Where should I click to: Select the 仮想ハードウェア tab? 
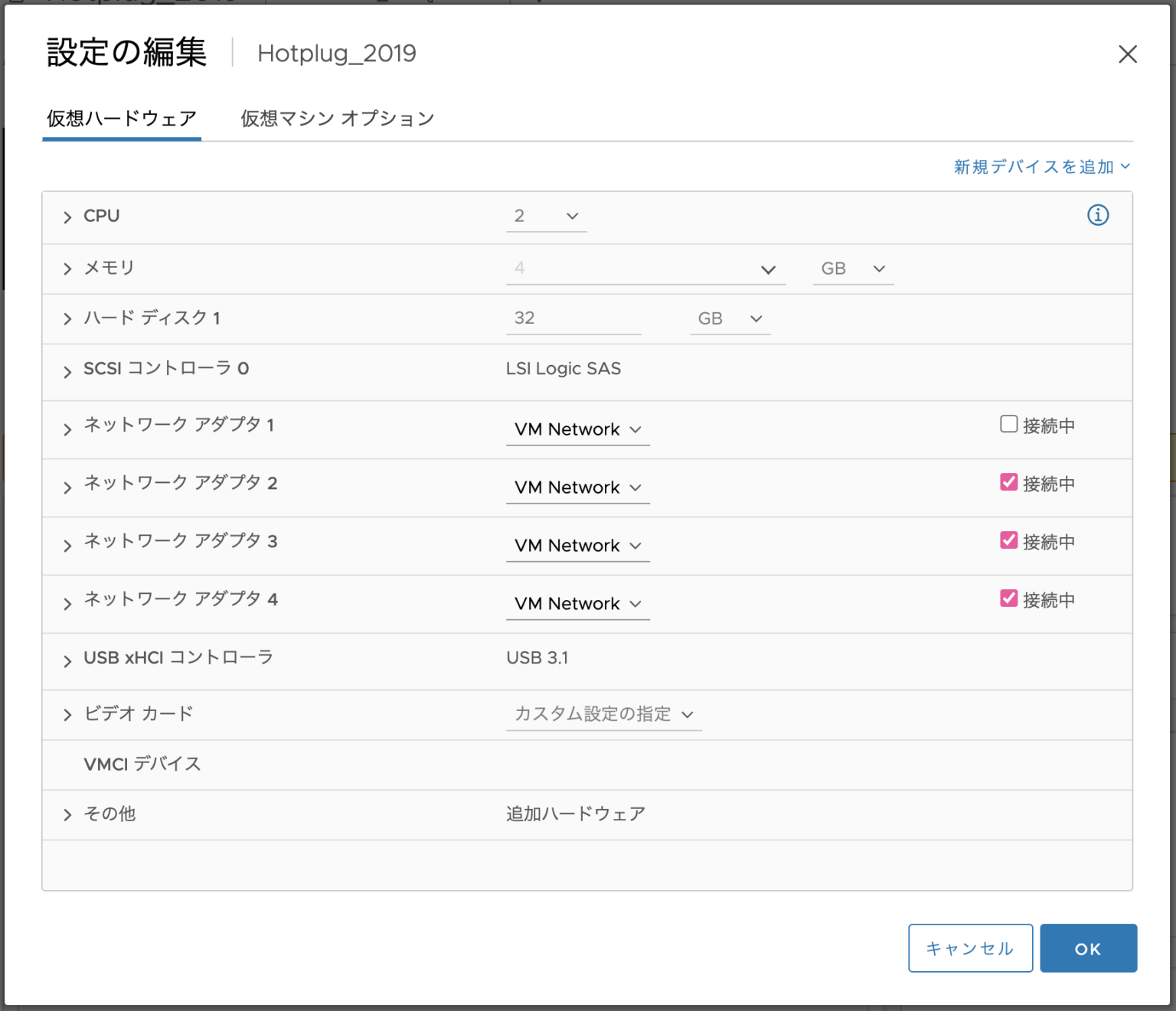[122, 119]
